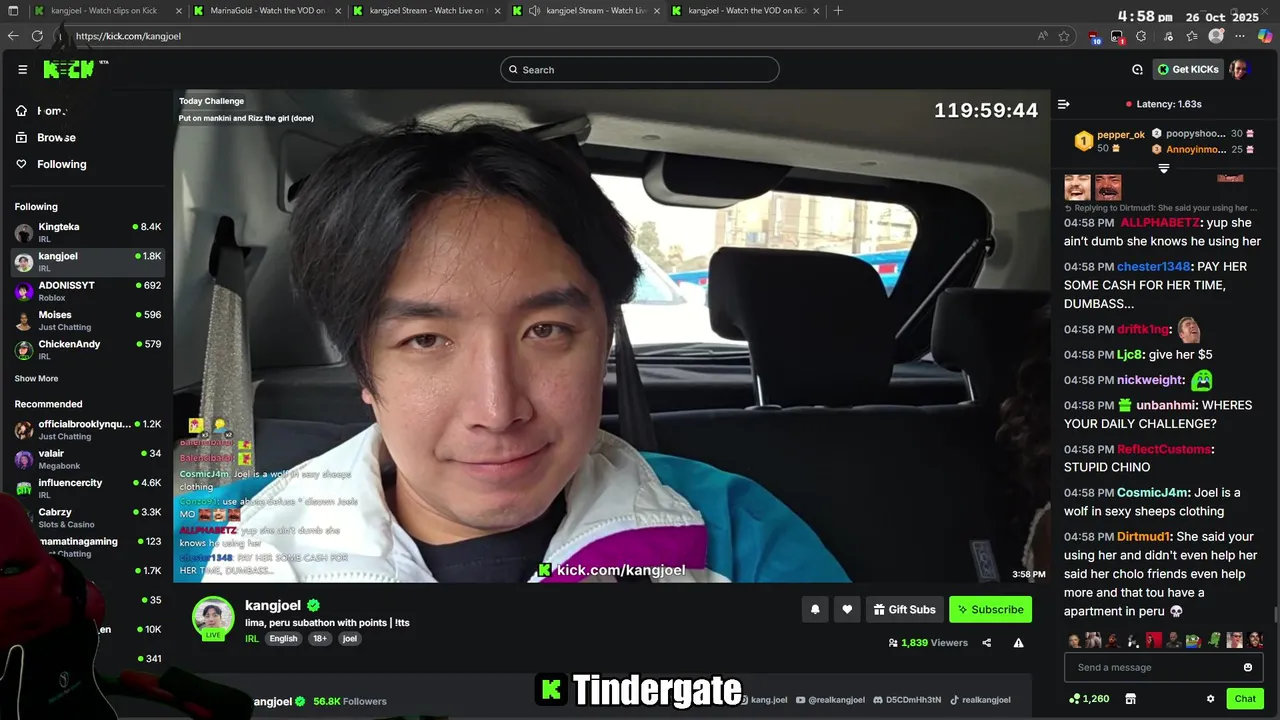Click the English language tag
1280x720 pixels.
coord(283,639)
